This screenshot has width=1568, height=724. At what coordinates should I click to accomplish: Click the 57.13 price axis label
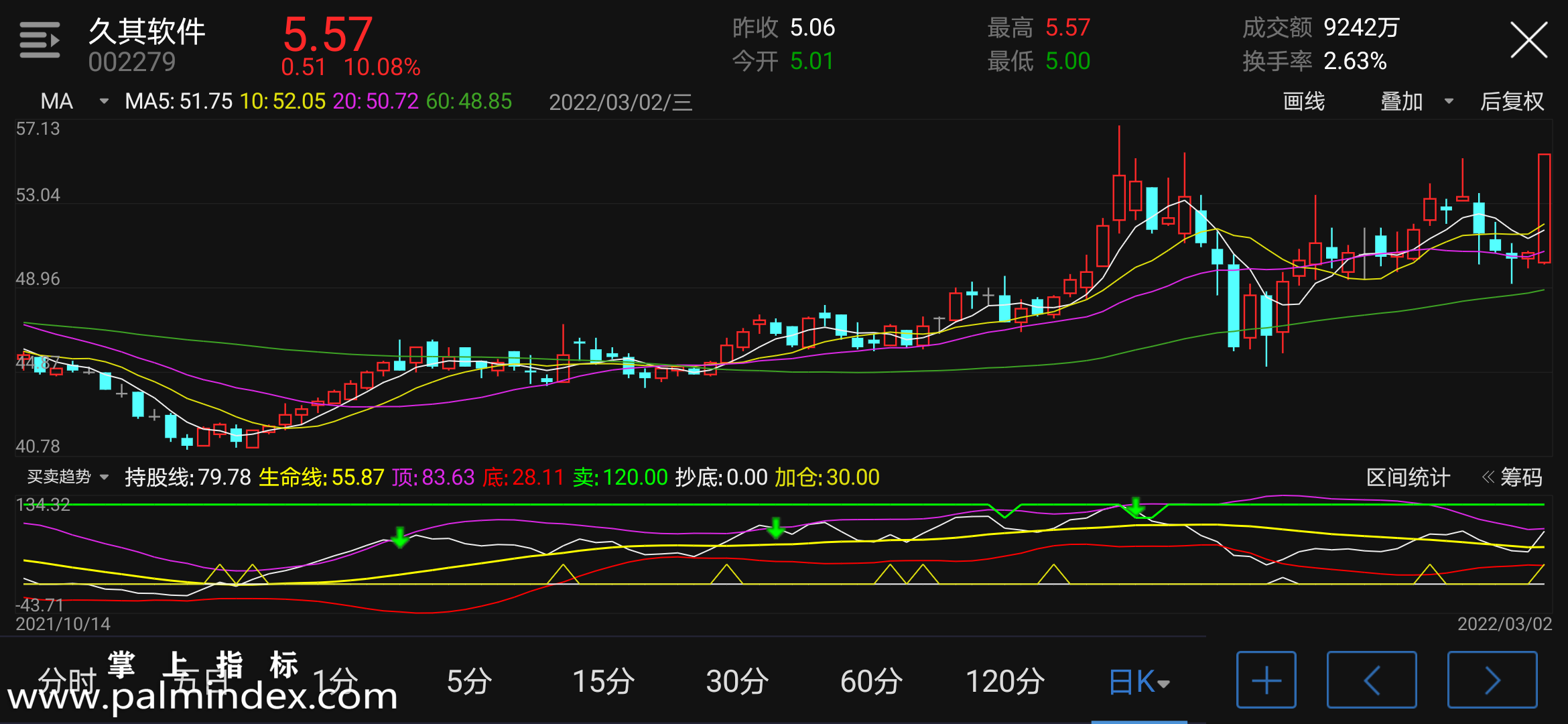pos(38,129)
